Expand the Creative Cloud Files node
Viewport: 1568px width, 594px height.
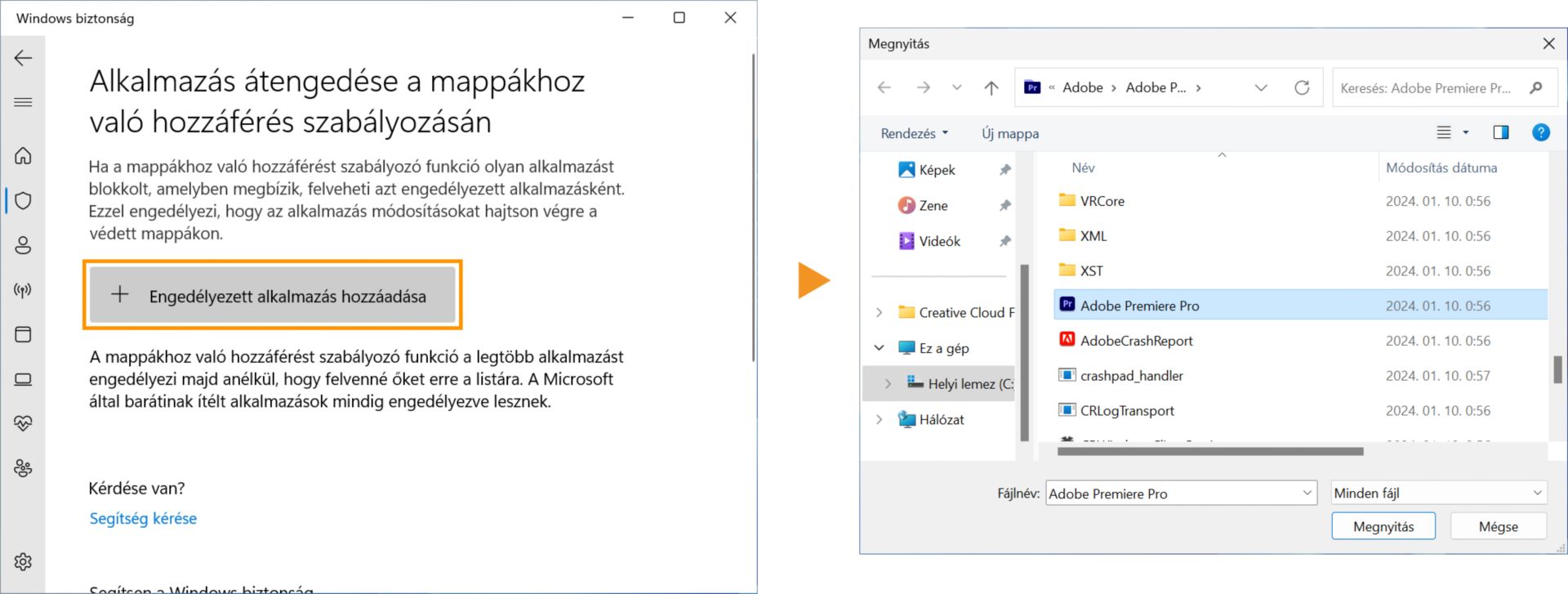(879, 312)
